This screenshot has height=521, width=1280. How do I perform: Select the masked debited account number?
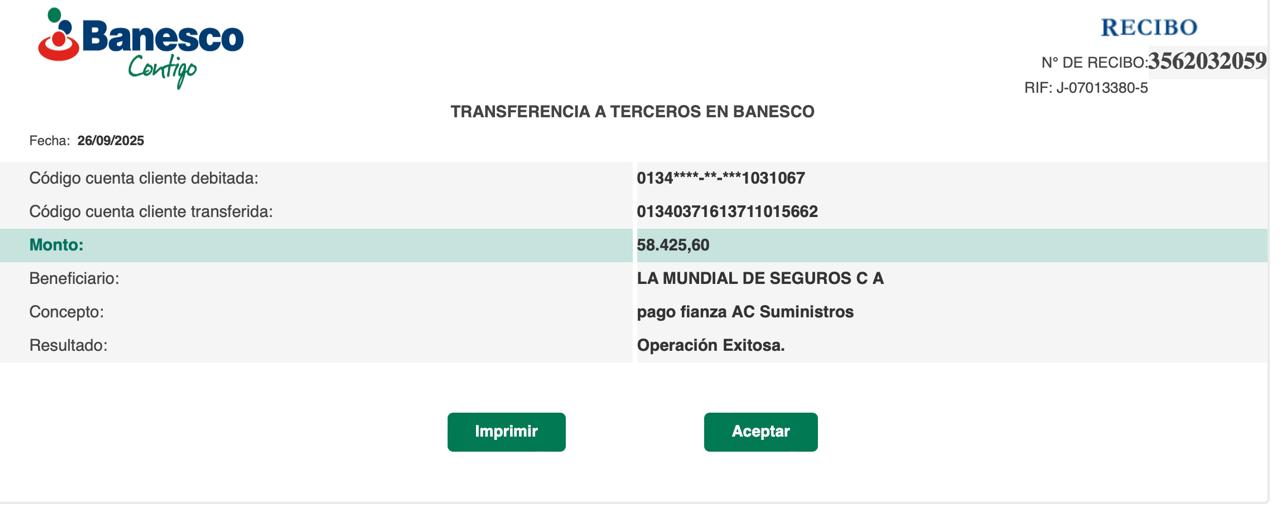click(720, 179)
